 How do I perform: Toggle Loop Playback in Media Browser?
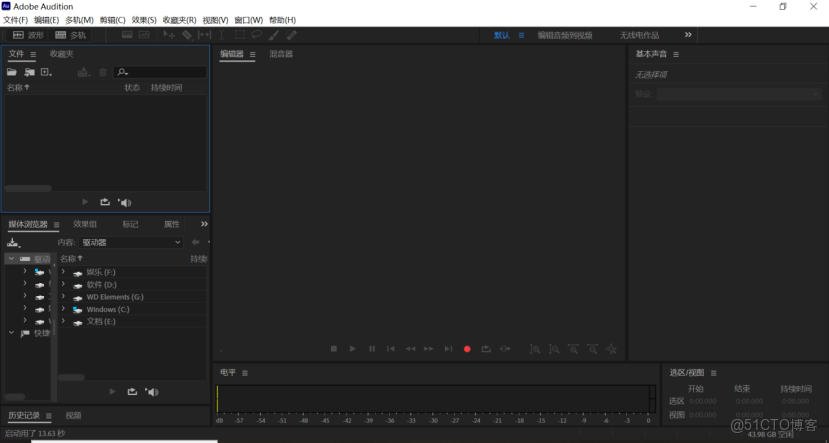(132, 392)
